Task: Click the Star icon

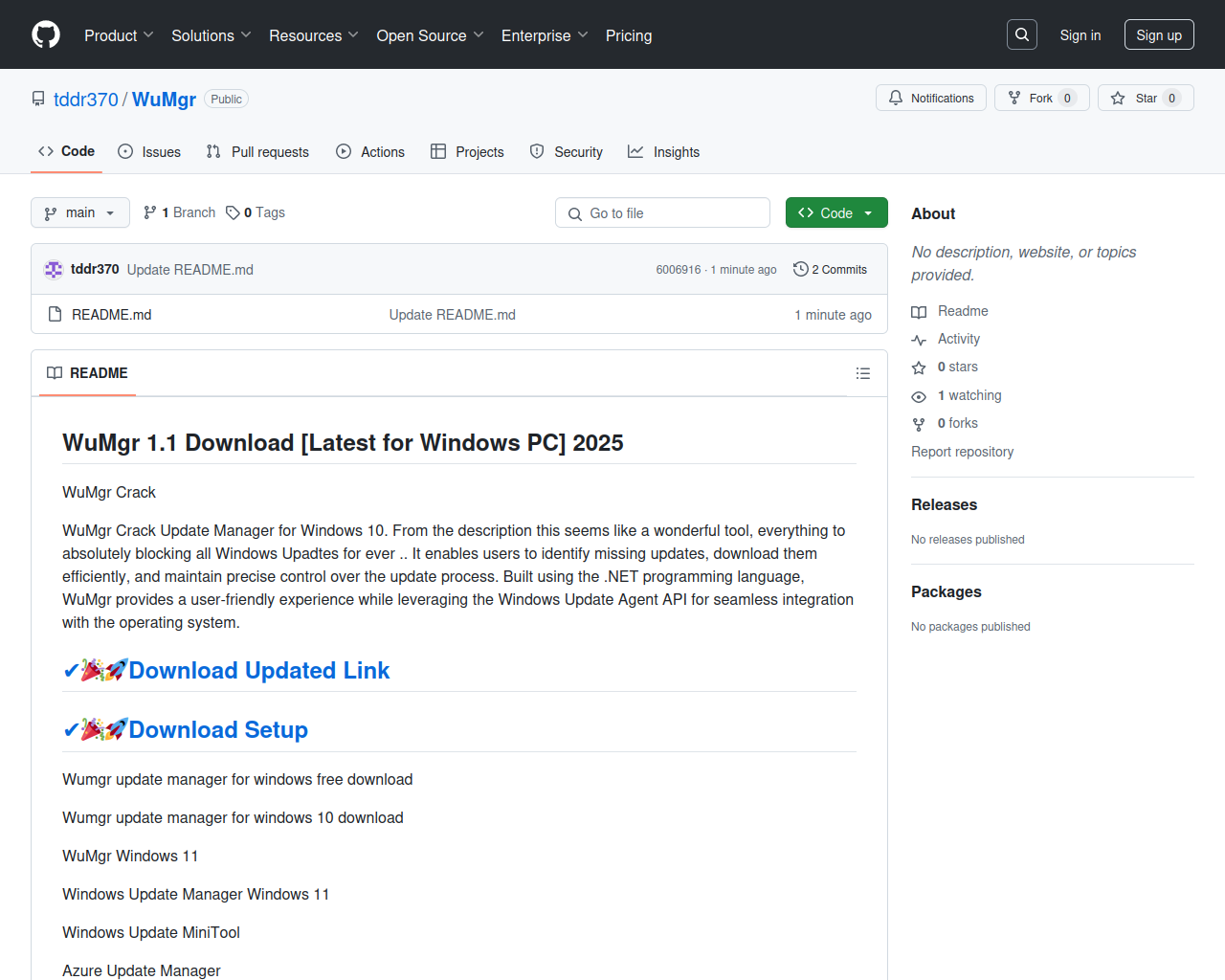Action: pyautogui.click(x=1118, y=98)
